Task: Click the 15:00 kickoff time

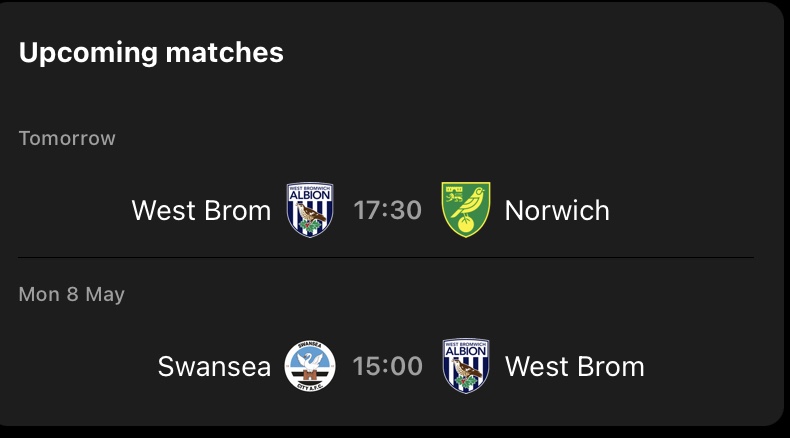Action: [x=387, y=367]
